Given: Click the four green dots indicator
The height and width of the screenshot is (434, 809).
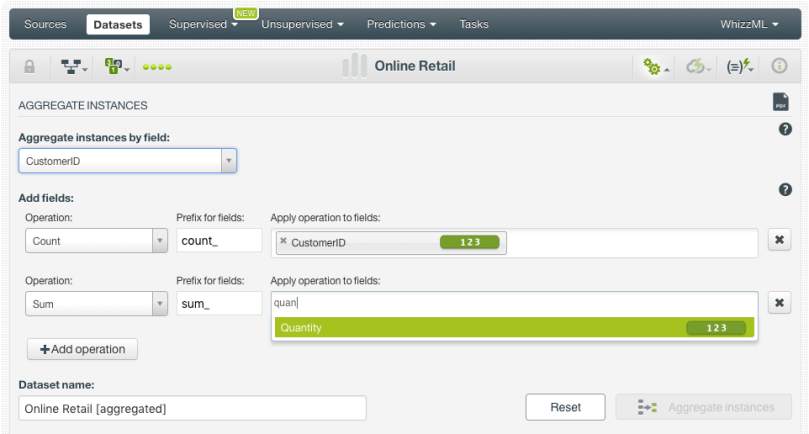Looking at the screenshot, I should (157, 67).
